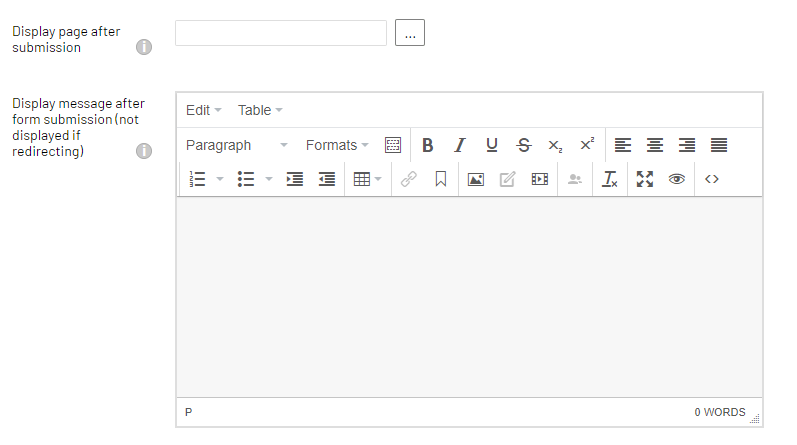Click the "..." page browse button
The height and width of the screenshot is (445, 797).
tap(410, 33)
